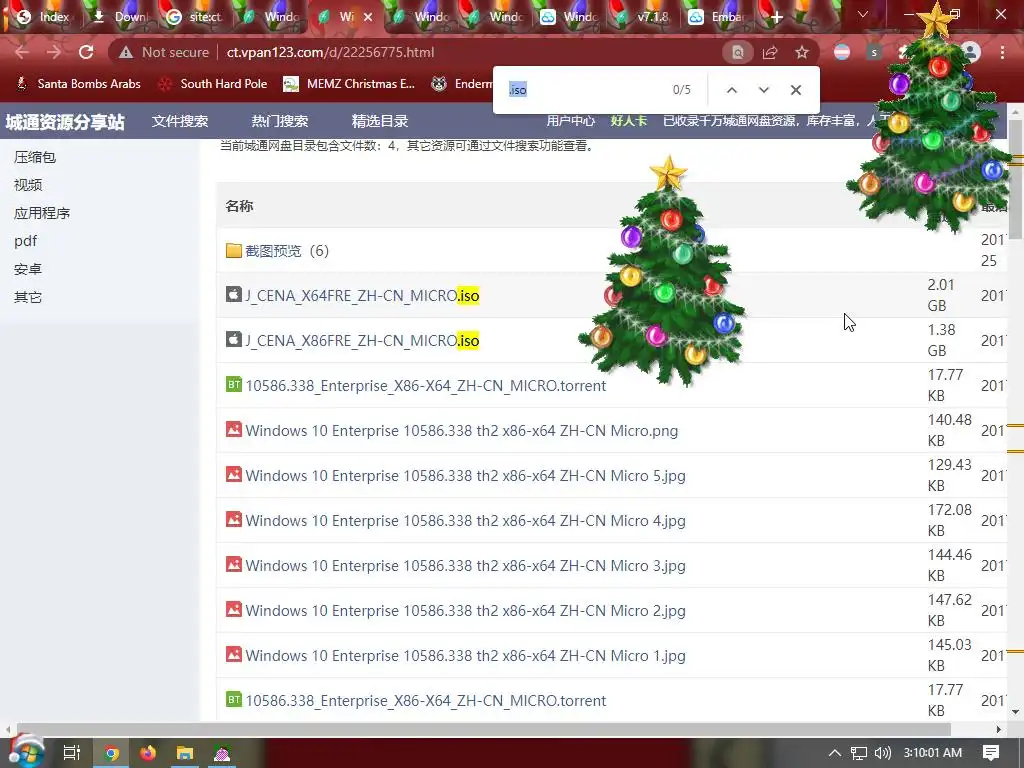
Task: Click folder icon beside 截图预览
Action: pyautogui.click(x=234, y=250)
